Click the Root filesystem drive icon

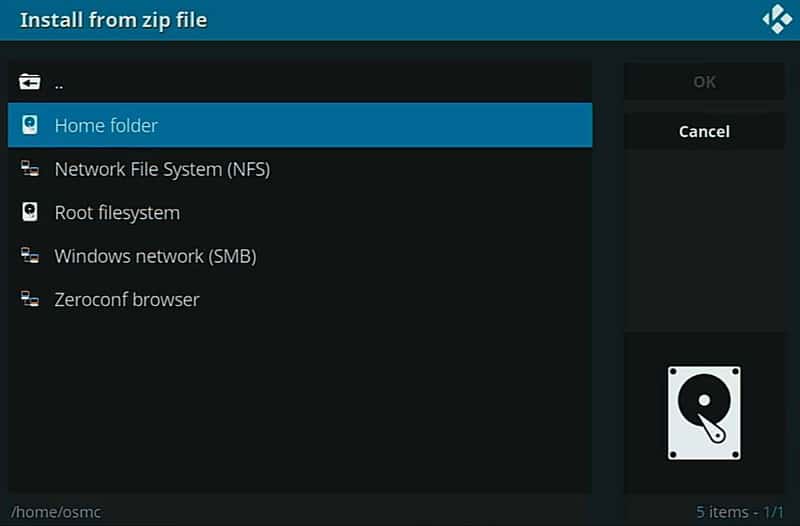tap(30, 212)
